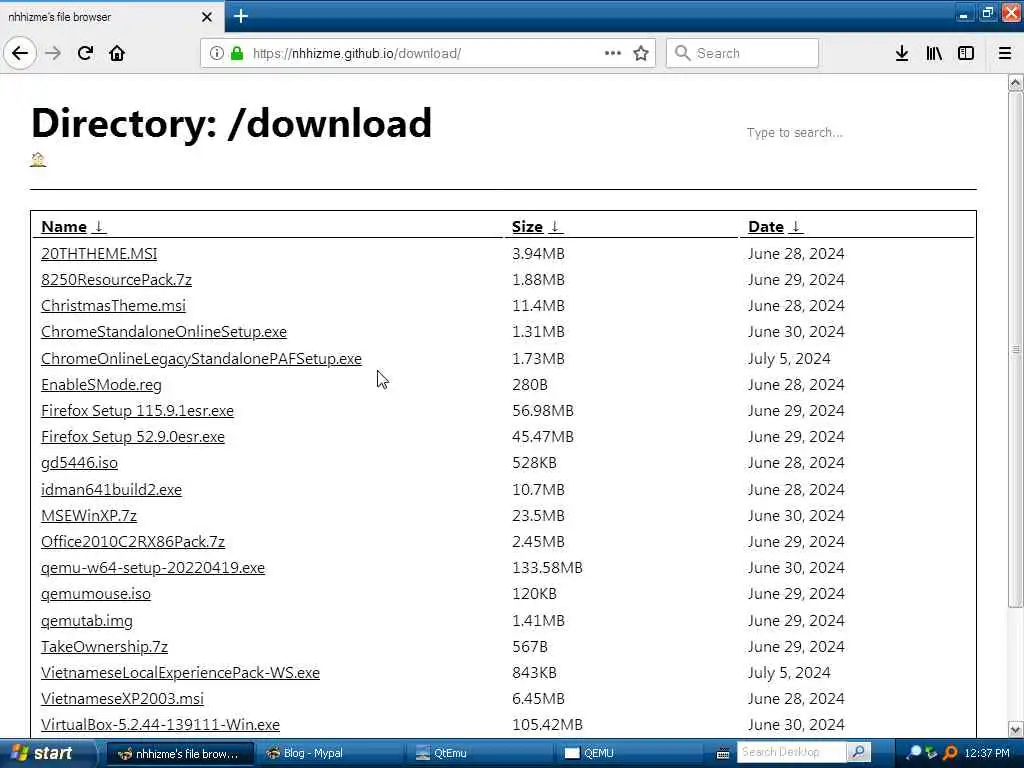The image size is (1024, 768).
Task: Click the sort arrow beside Name
Action: pos(99,227)
